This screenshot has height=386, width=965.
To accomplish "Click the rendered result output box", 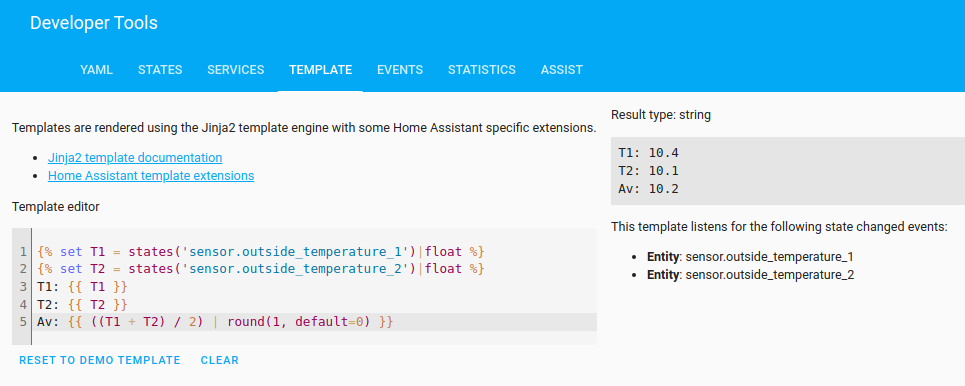I will coord(788,171).
